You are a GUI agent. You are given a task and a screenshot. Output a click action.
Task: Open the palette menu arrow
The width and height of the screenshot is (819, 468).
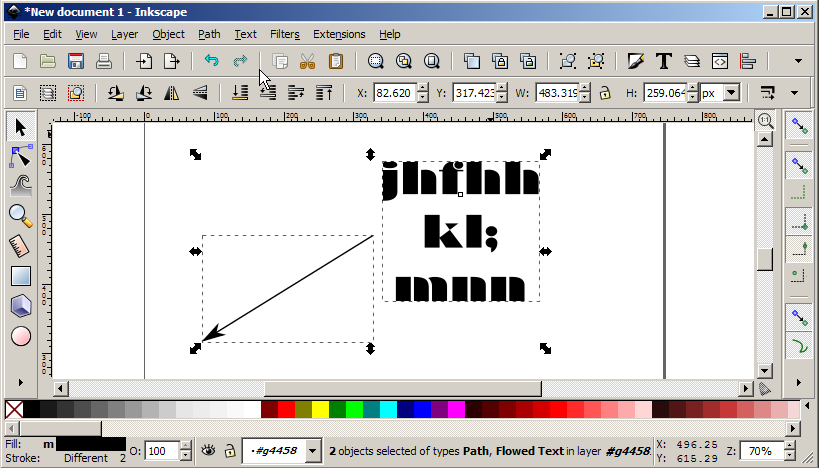click(807, 406)
